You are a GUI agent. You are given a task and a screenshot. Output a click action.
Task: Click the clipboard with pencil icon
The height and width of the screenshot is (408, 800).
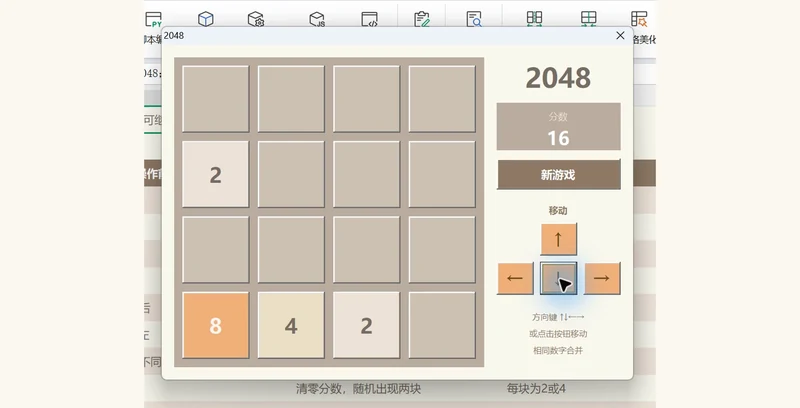[x=422, y=19]
